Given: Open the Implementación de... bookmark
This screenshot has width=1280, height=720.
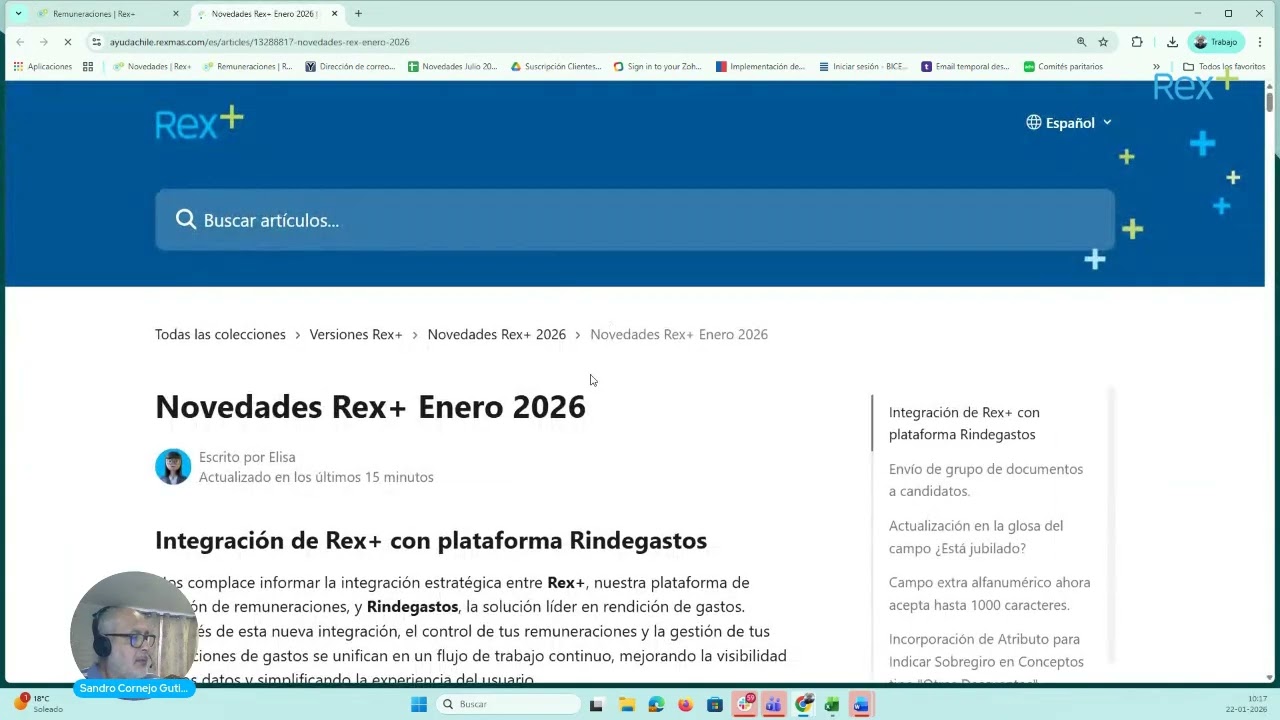Looking at the screenshot, I should tap(760, 67).
